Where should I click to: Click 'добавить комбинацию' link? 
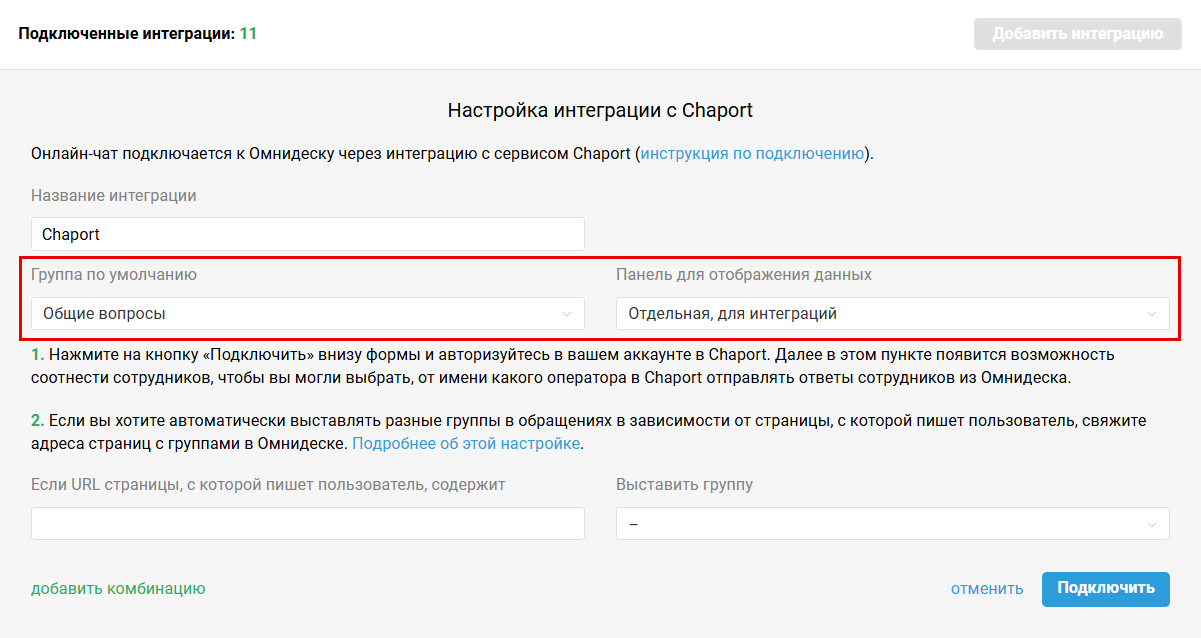click(x=118, y=588)
